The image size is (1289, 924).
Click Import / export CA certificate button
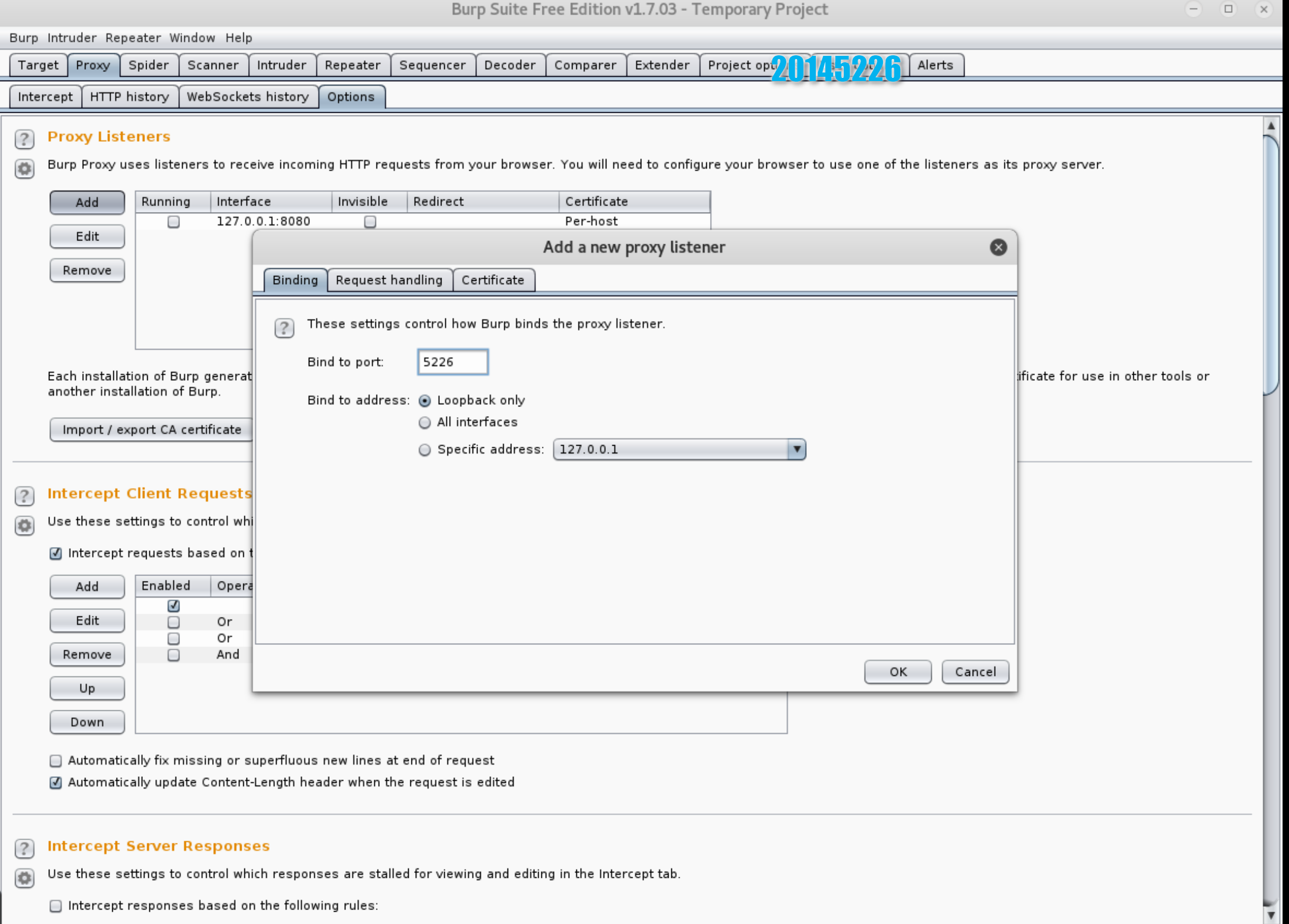152,430
